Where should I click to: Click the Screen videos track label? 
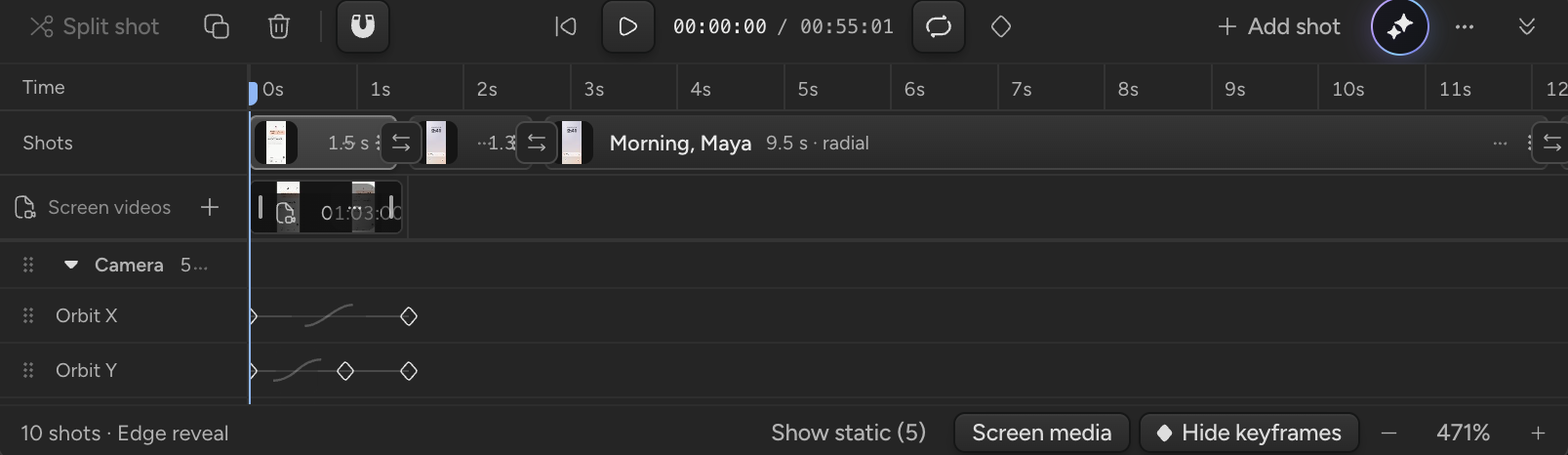(x=109, y=207)
